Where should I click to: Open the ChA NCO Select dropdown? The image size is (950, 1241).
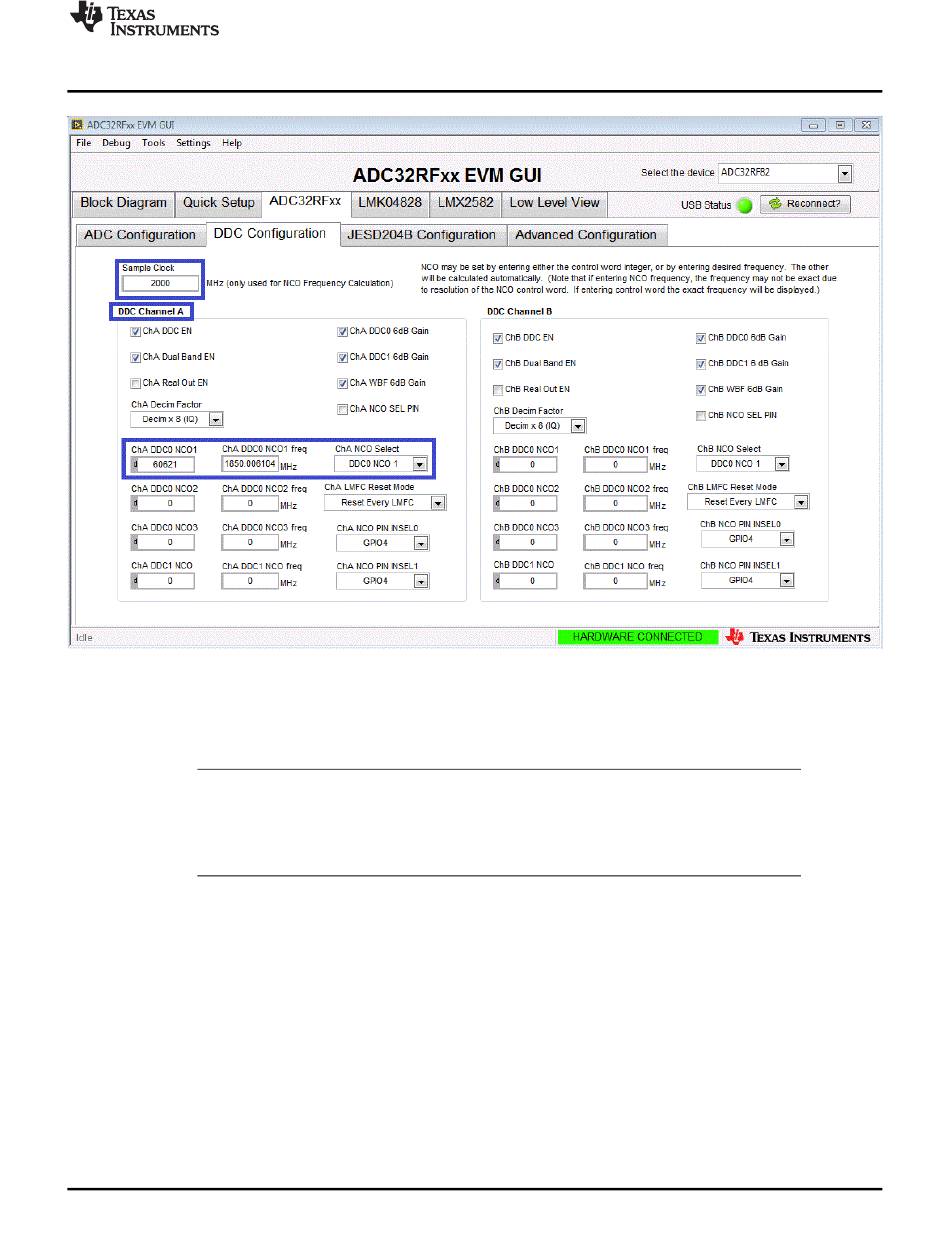(382, 464)
